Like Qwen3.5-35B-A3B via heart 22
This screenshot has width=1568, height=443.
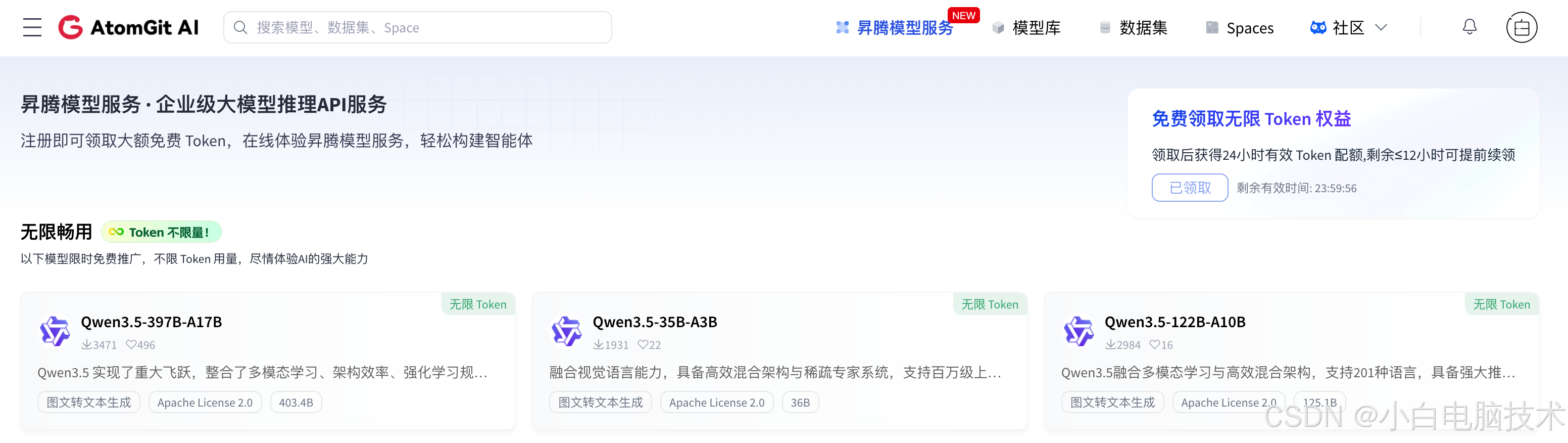point(643,345)
